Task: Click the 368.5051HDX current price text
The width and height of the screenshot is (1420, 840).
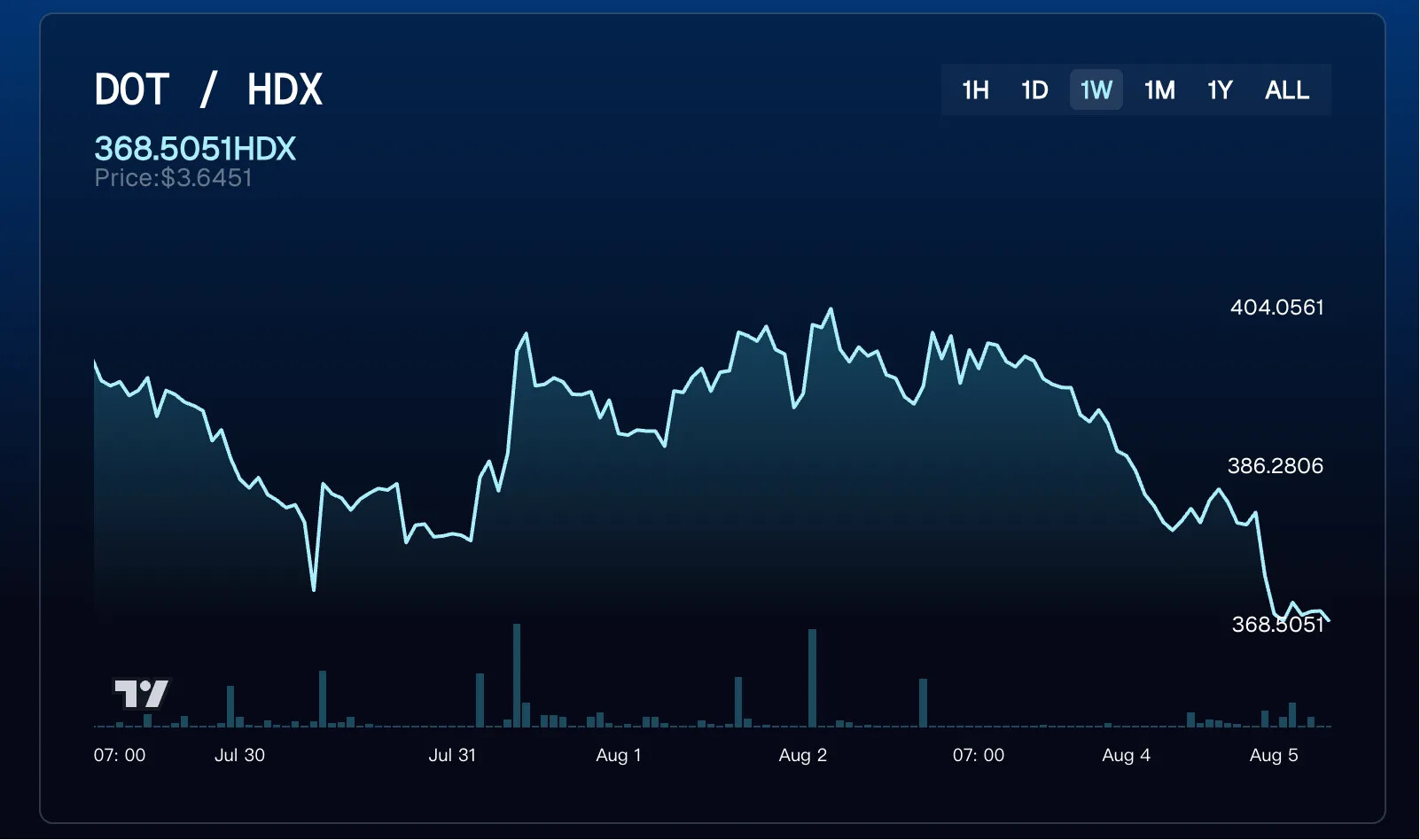Action: (x=195, y=148)
